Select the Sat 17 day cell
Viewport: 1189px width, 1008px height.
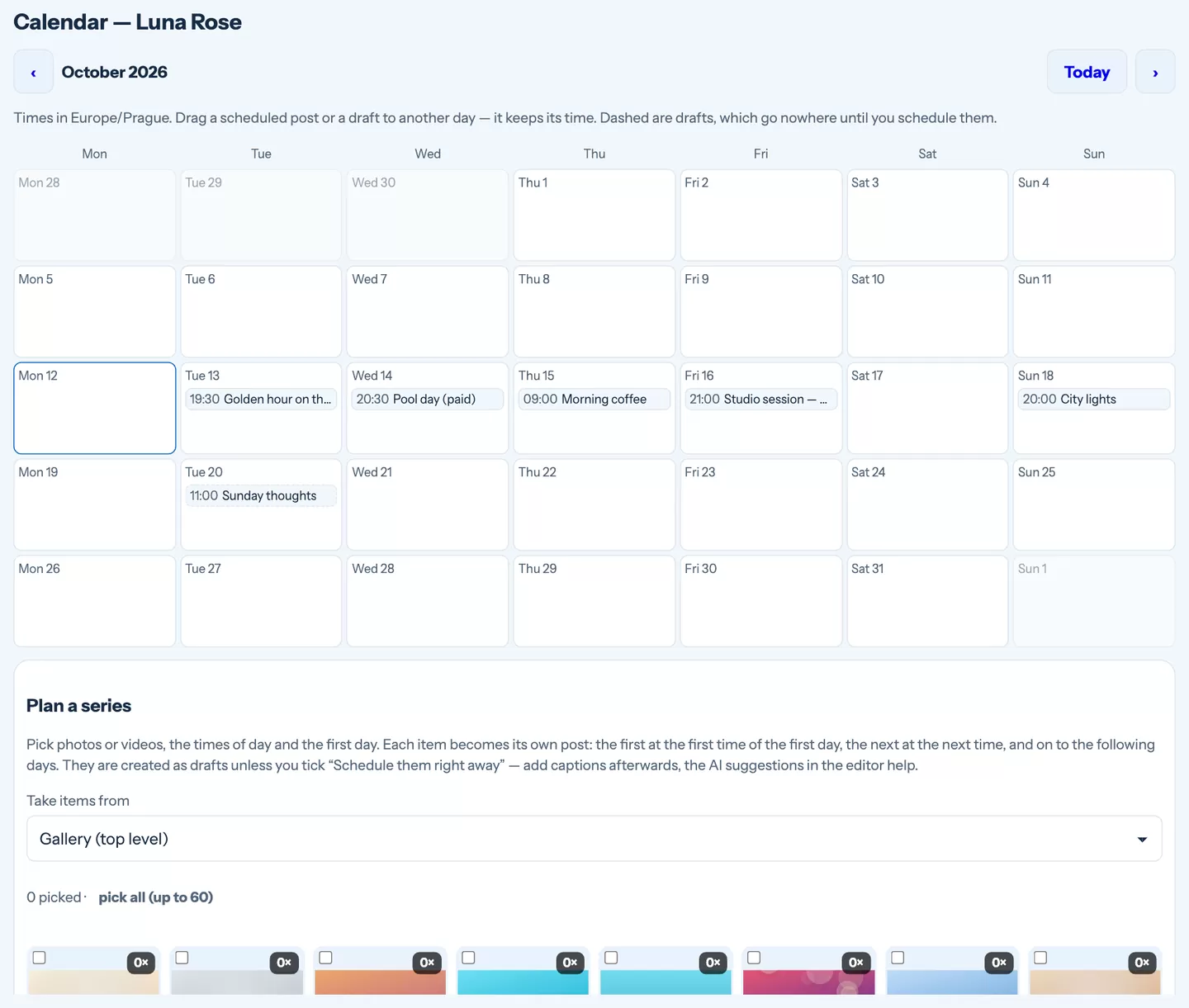[927, 408]
